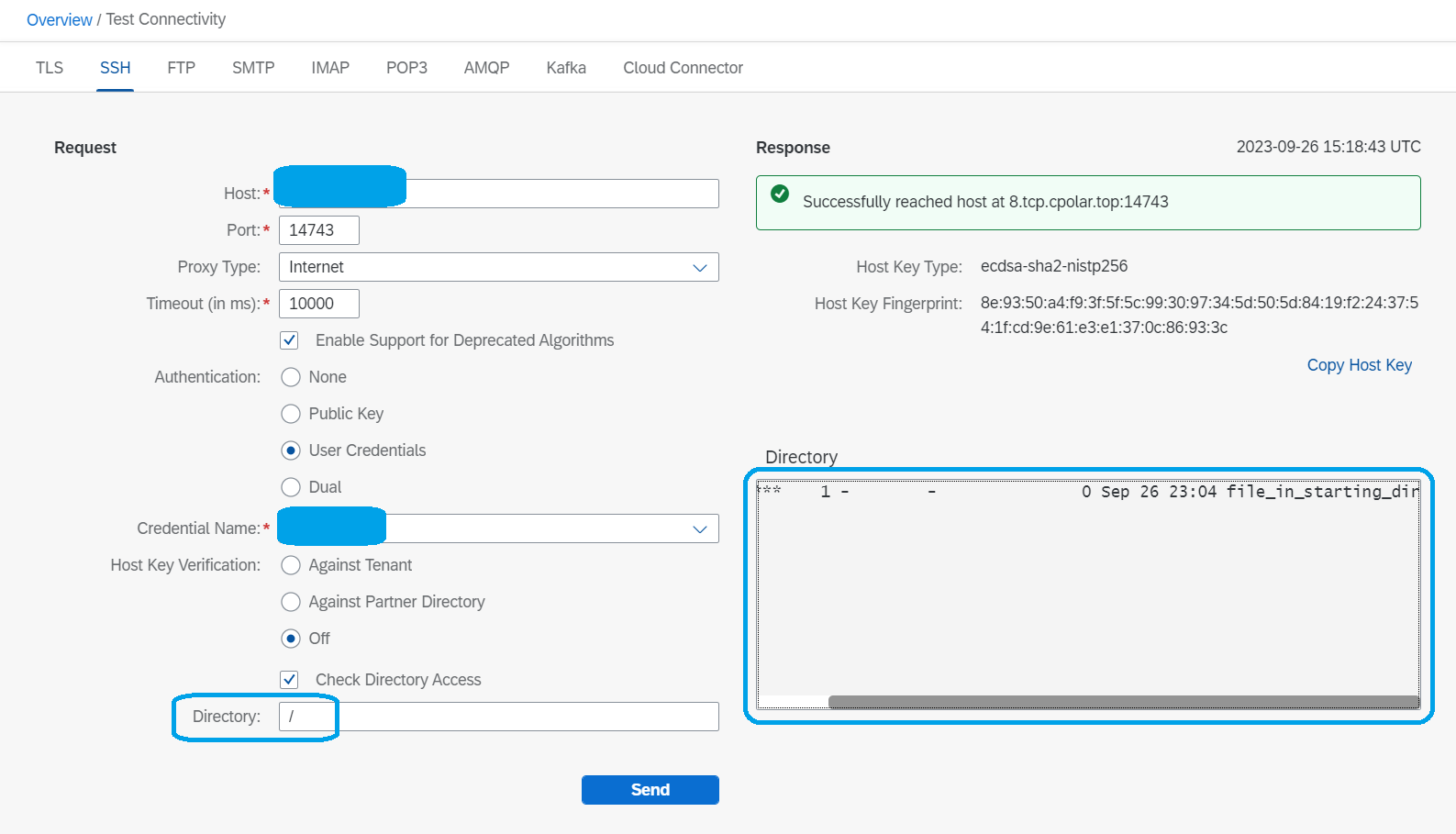Switch to the FTP tab
This screenshot has width=1456, height=834.
(x=182, y=68)
